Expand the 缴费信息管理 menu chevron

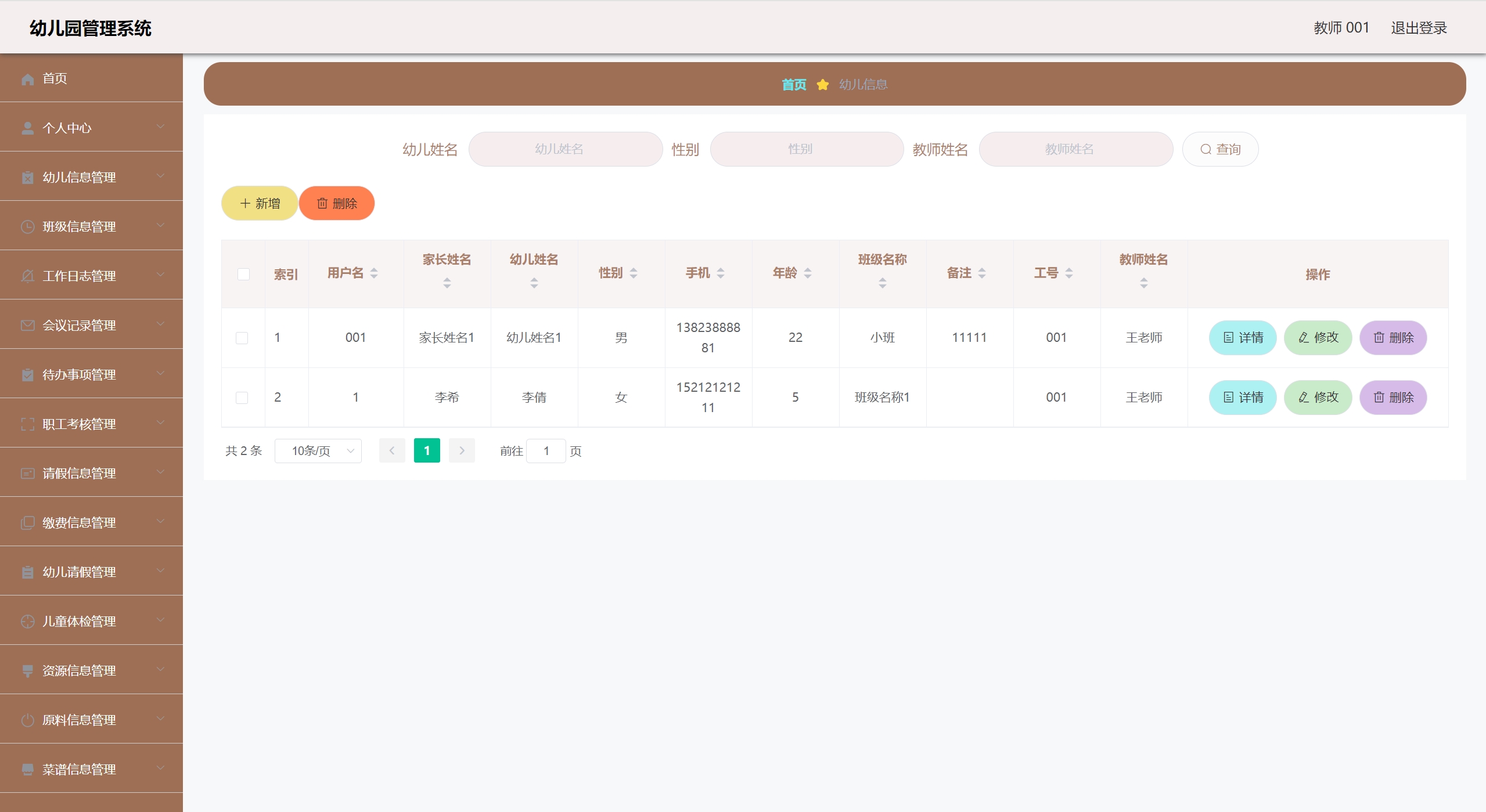[x=161, y=522]
